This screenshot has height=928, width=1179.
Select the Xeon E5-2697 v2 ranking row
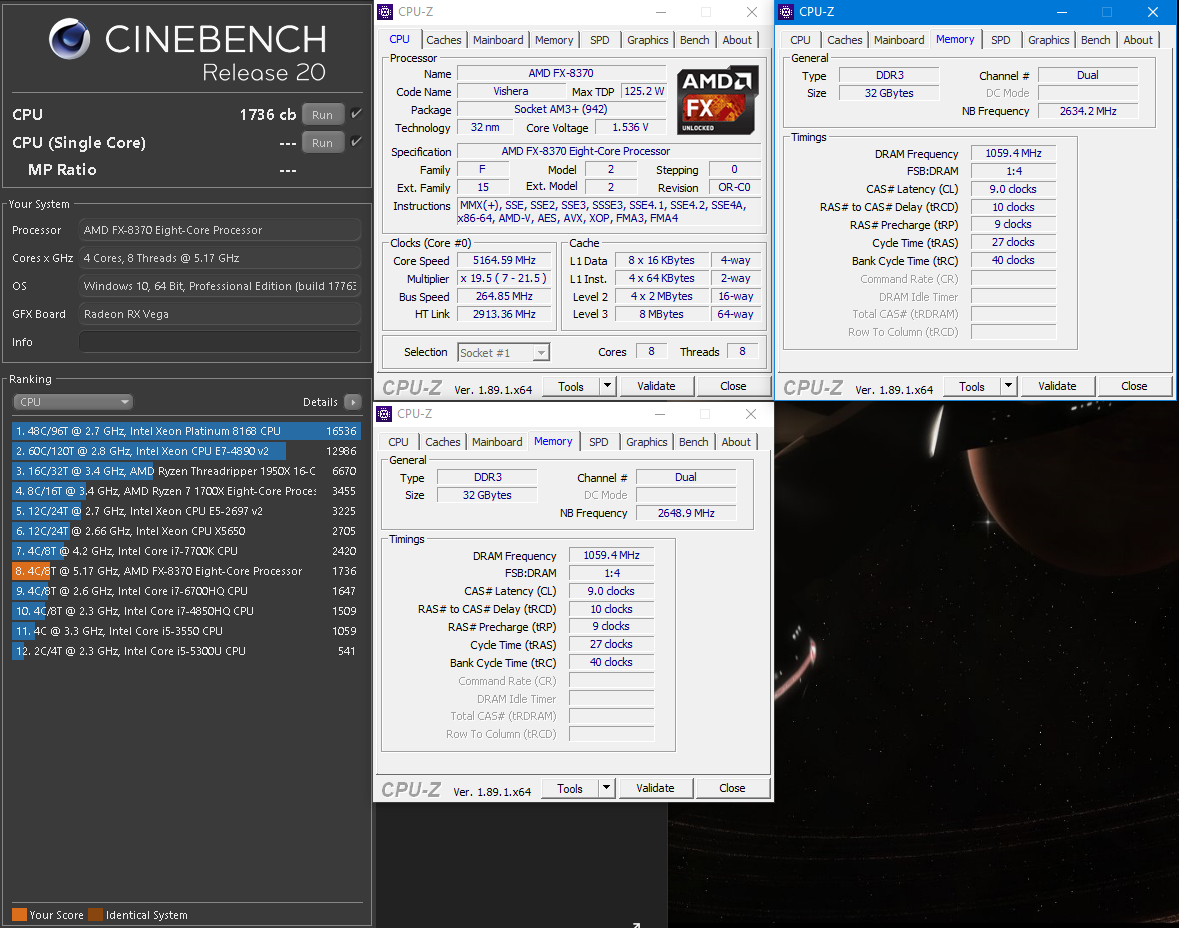click(186, 511)
